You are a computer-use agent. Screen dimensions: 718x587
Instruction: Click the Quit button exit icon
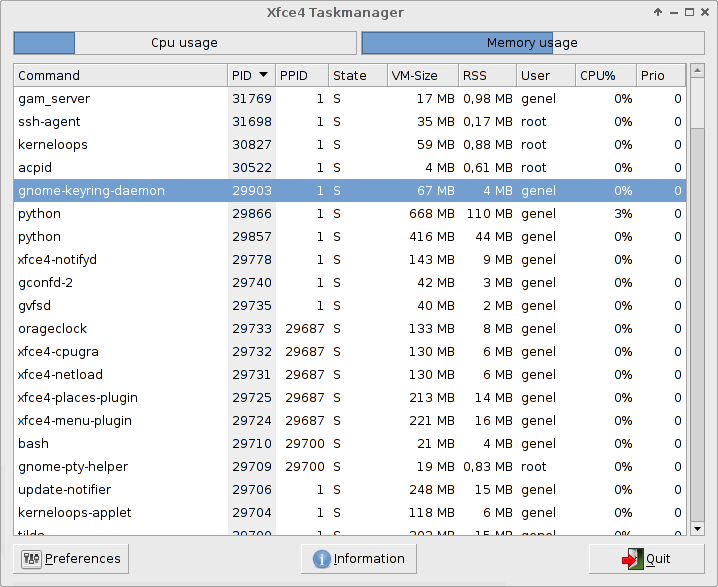[x=631, y=559]
